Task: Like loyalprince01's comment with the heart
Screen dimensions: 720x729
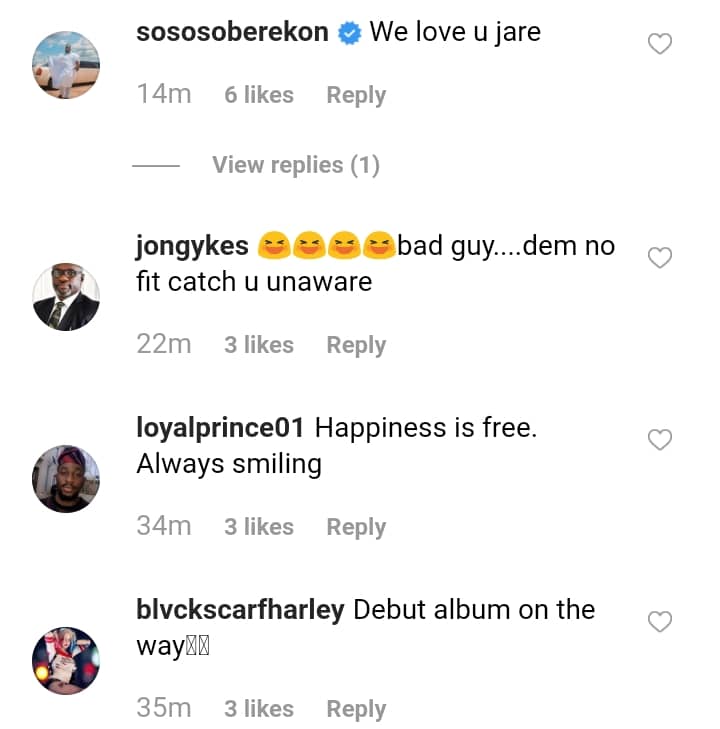Action: (660, 440)
